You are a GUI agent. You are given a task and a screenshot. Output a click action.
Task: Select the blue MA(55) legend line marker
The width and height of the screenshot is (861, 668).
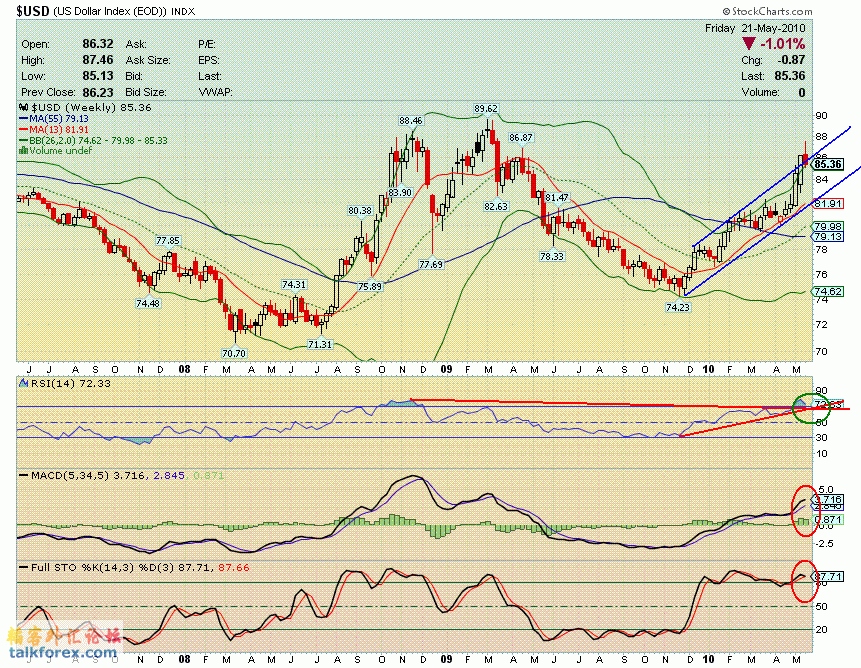(24, 119)
